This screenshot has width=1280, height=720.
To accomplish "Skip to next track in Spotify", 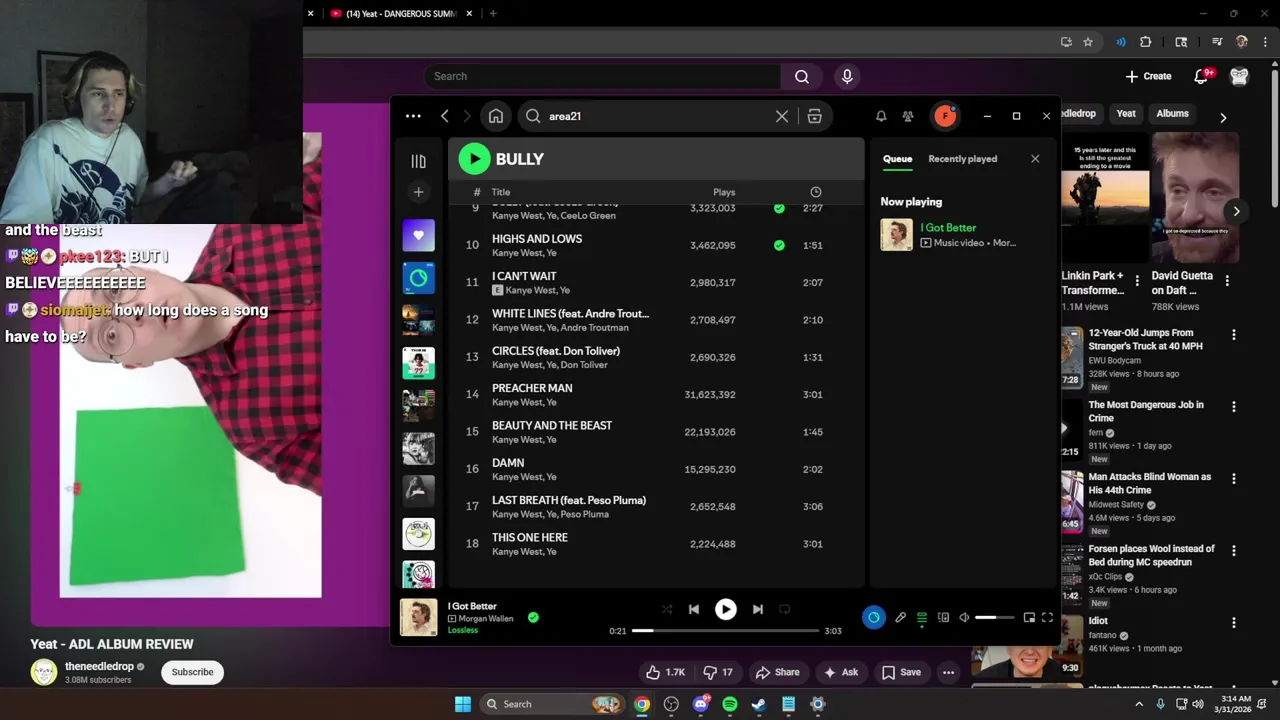I will pos(758,609).
